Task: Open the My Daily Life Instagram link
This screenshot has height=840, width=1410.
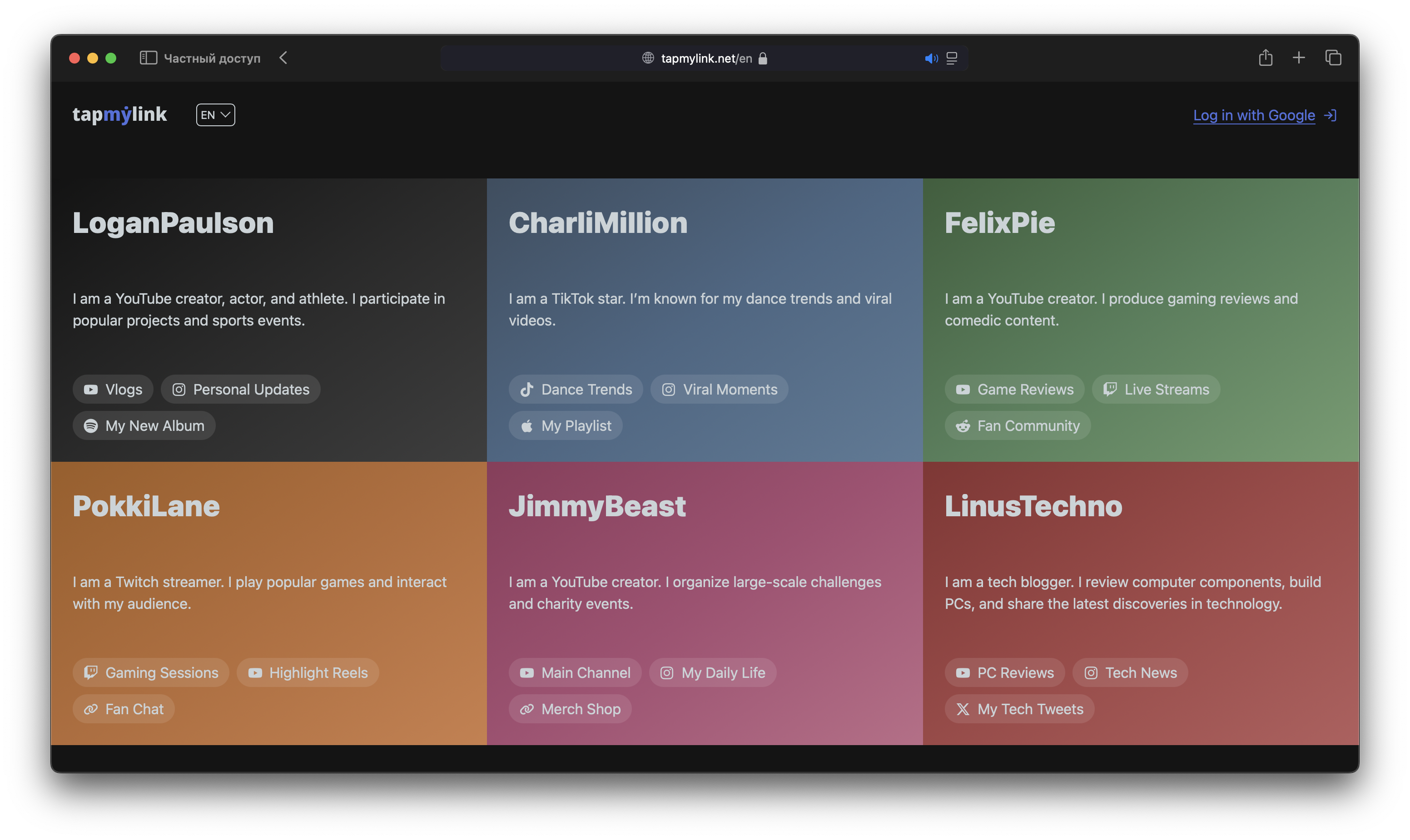Action: tap(713, 672)
